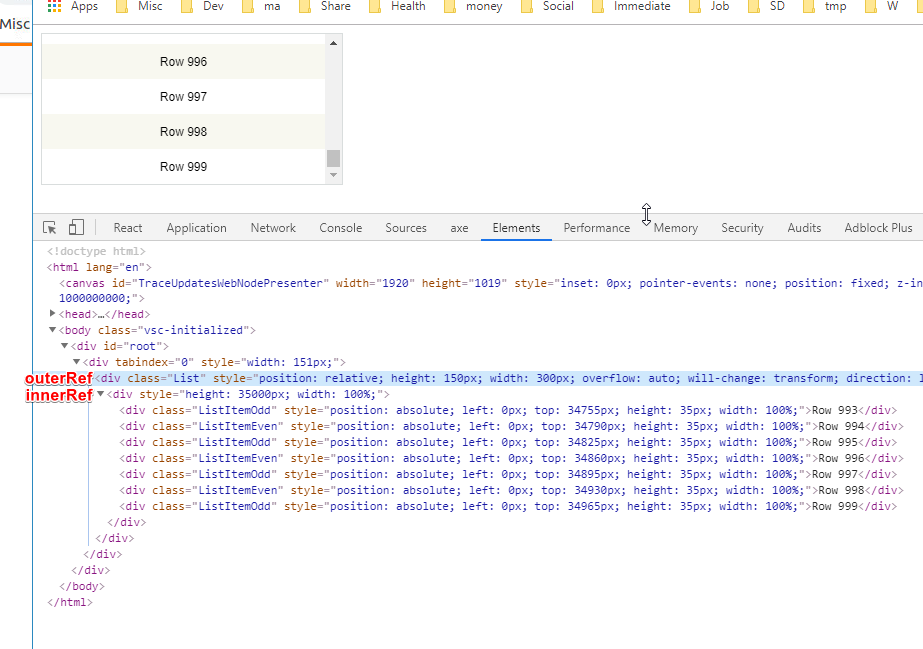Open the Dev bookmarks folder
This screenshot has width=923, height=649.
[203, 6]
